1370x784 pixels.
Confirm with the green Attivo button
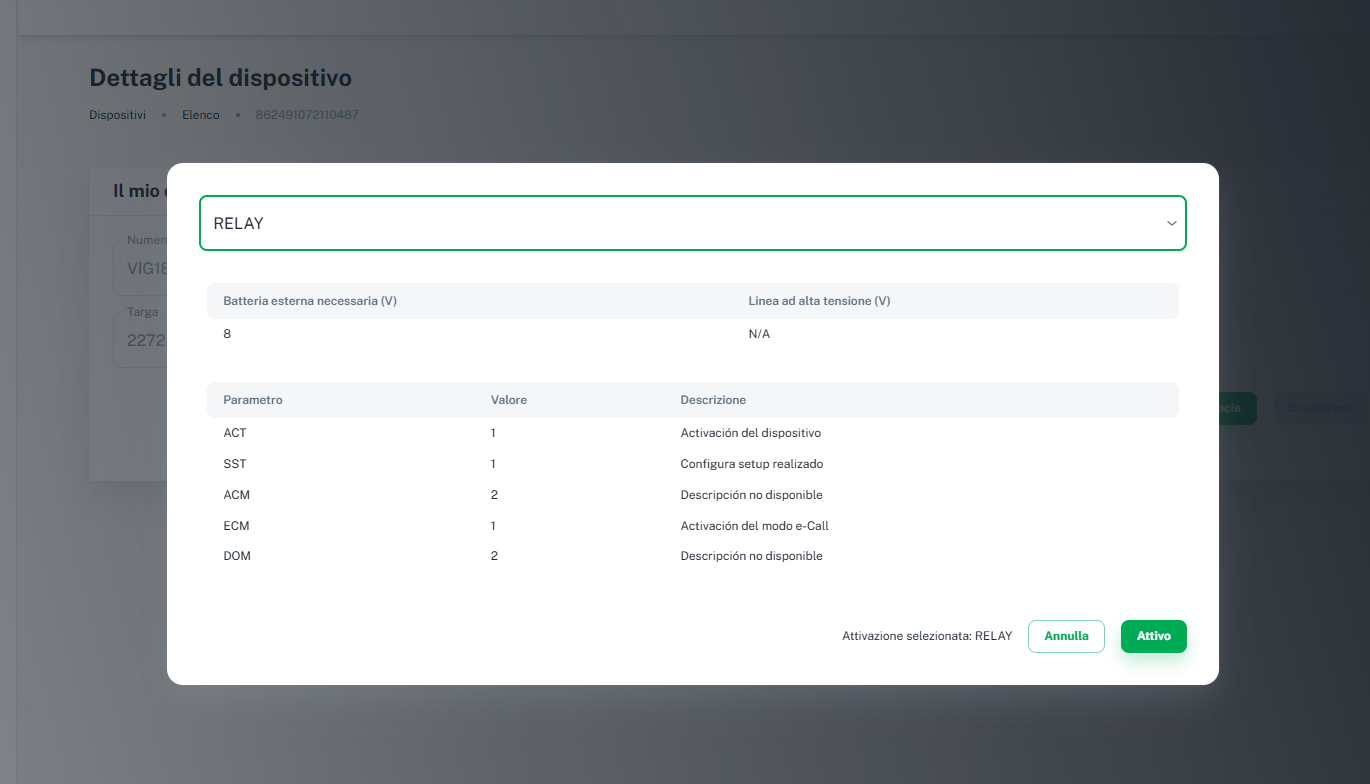click(x=1153, y=636)
